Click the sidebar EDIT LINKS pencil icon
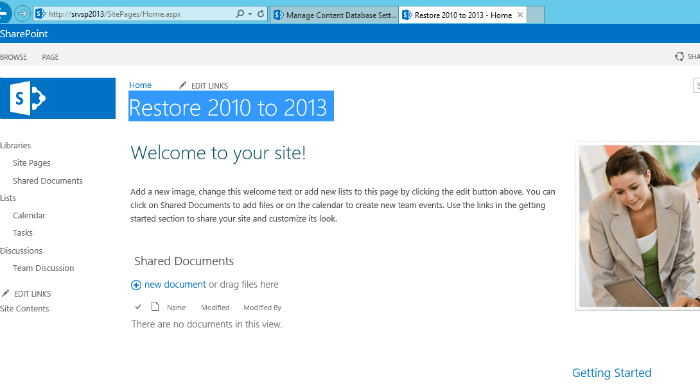Screen dimensions: 700x384 coord(5,293)
